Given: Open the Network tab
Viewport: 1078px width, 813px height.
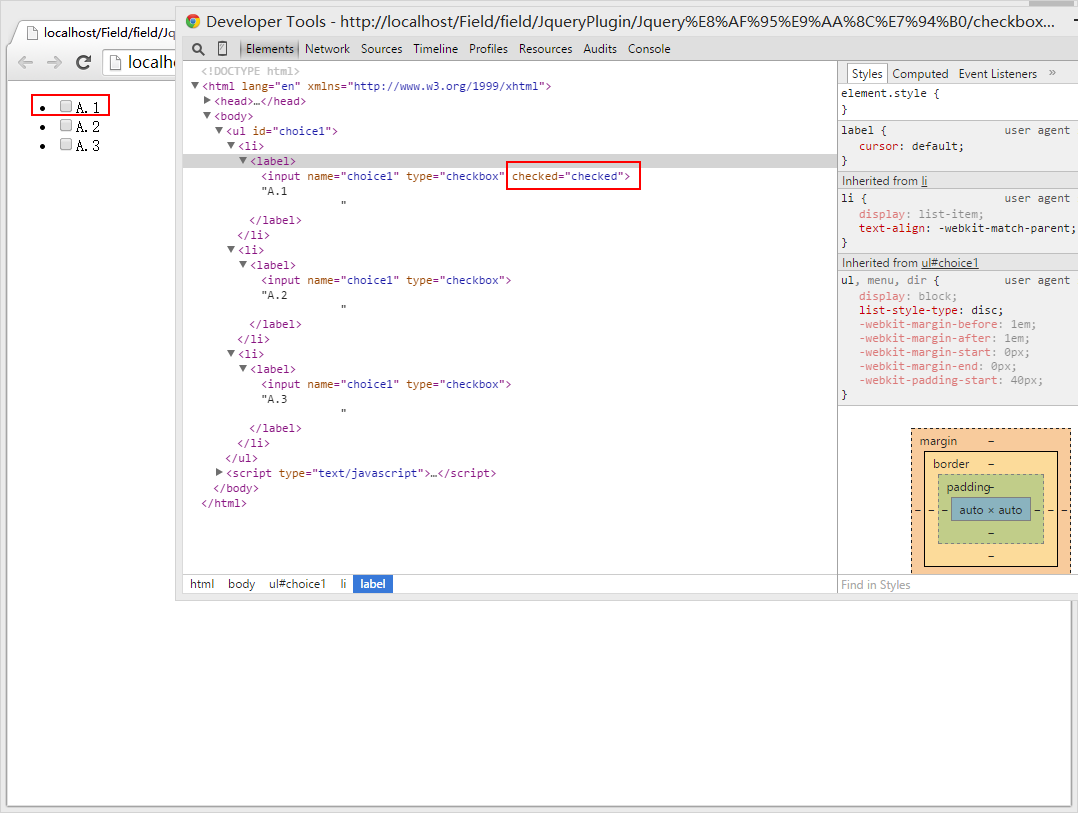Looking at the screenshot, I should pyautogui.click(x=327, y=49).
